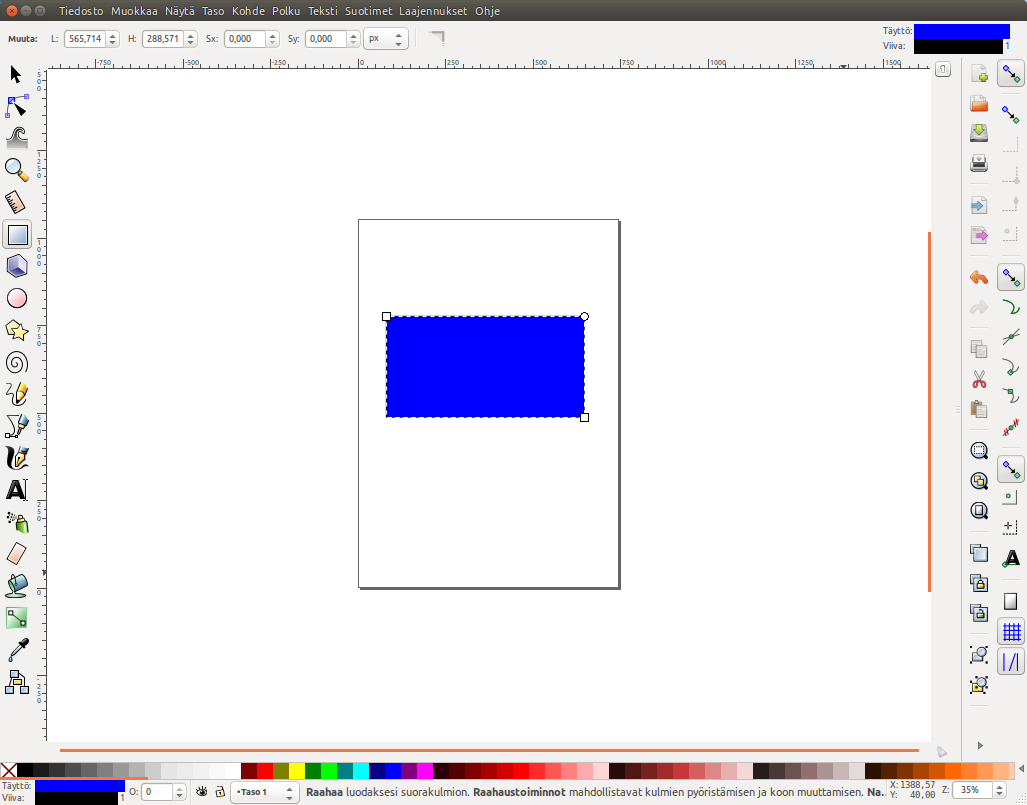1027x805 pixels.
Task: Click the Undo arrow icon
Action: click(x=979, y=277)
